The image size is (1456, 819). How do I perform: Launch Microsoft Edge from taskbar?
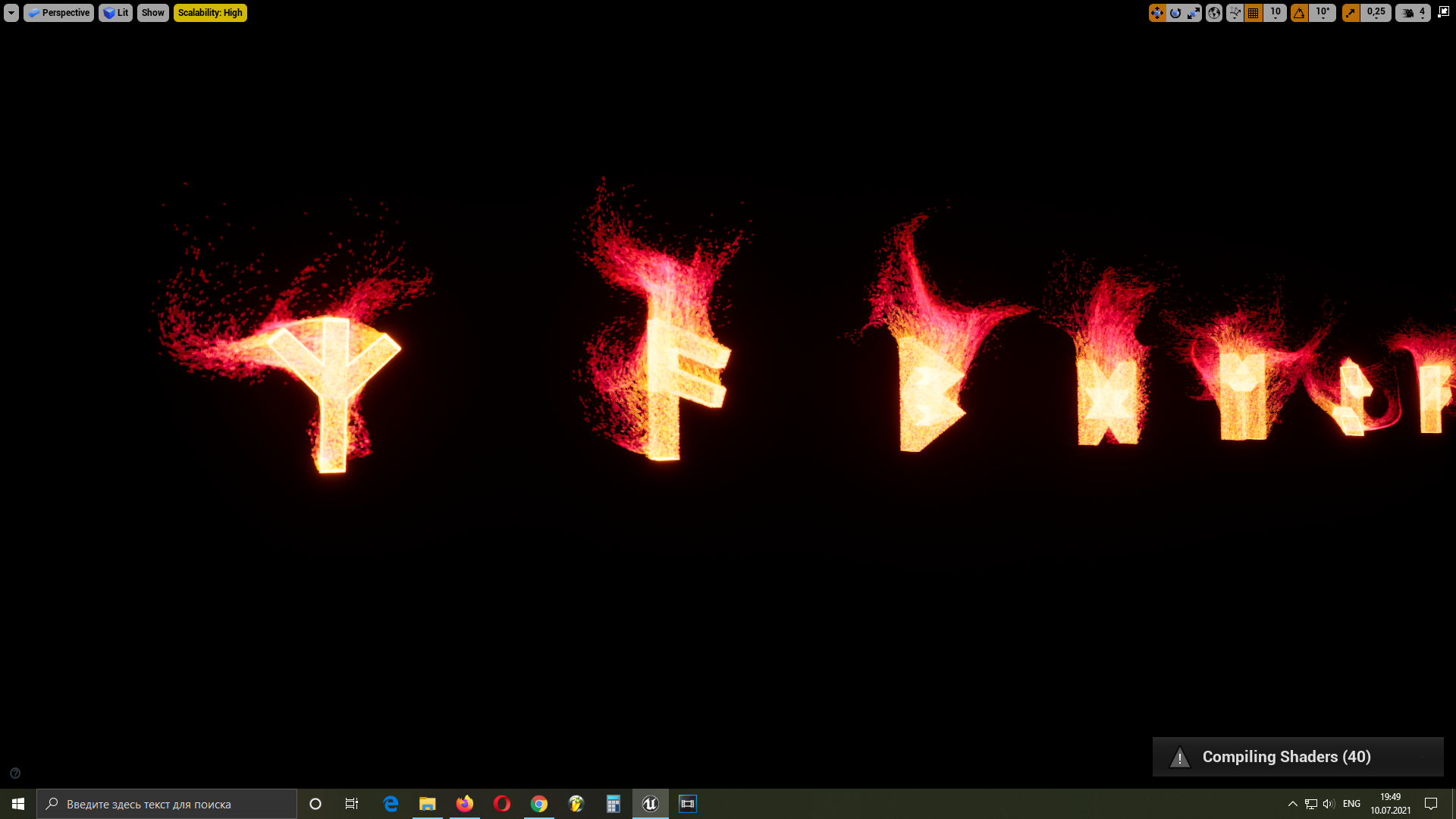(x=391, y=804)
